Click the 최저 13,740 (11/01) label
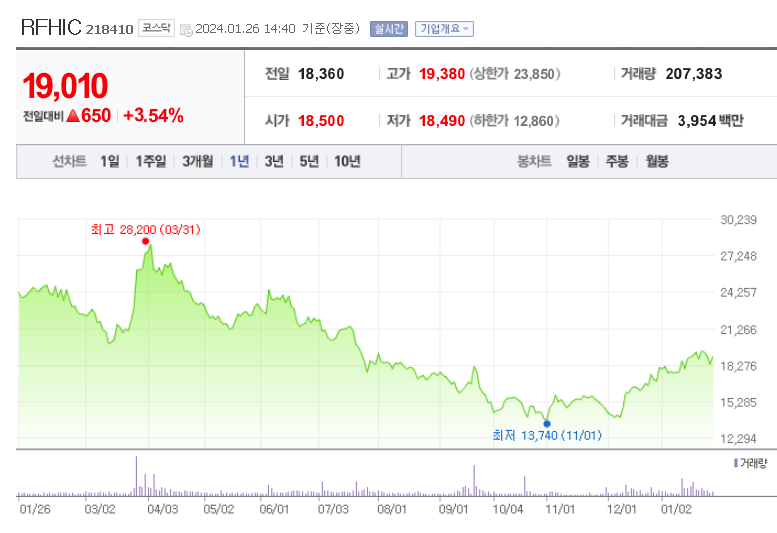This screenshot has height=533, width=777. coord(547,435)
